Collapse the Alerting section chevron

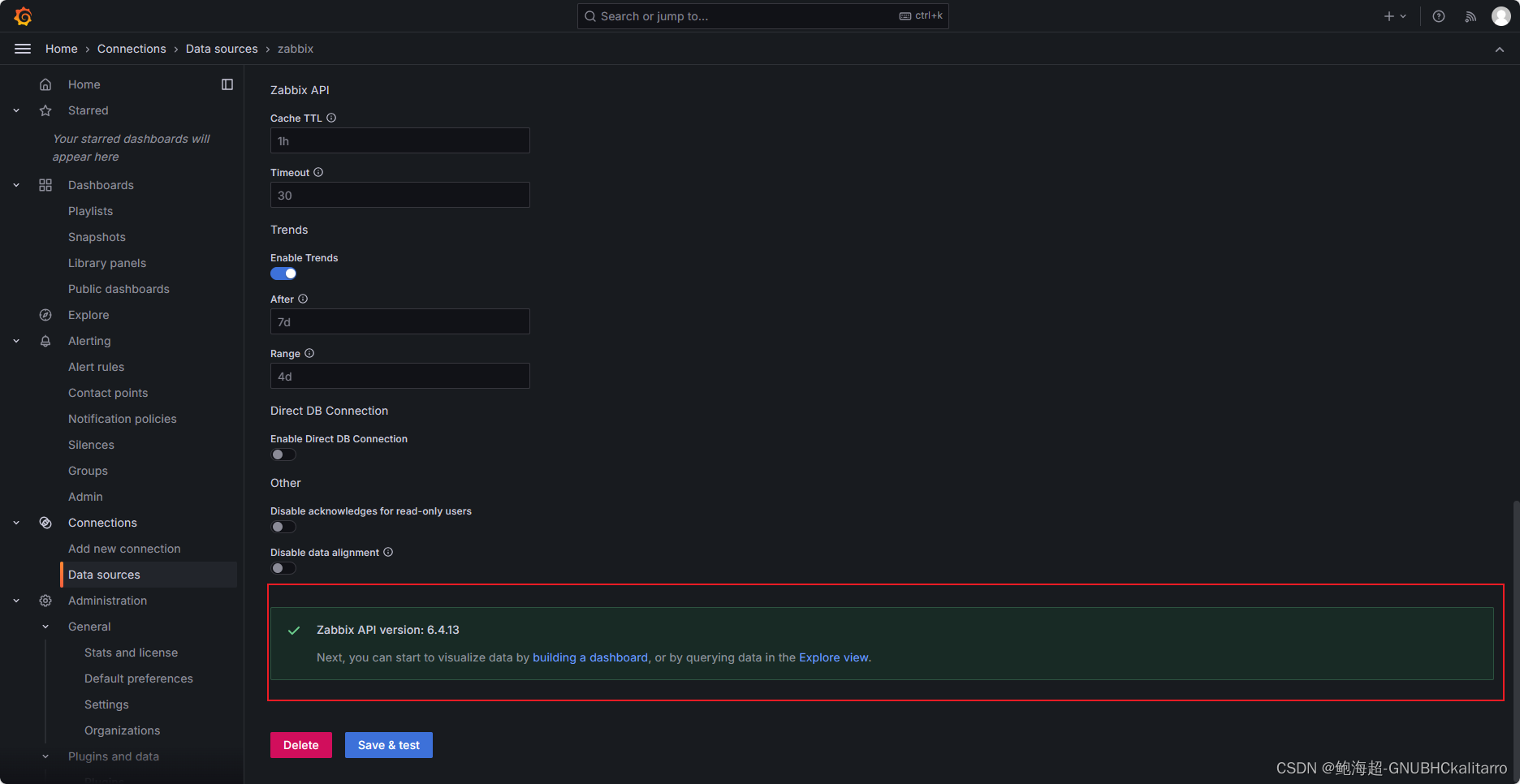point(16,341)
